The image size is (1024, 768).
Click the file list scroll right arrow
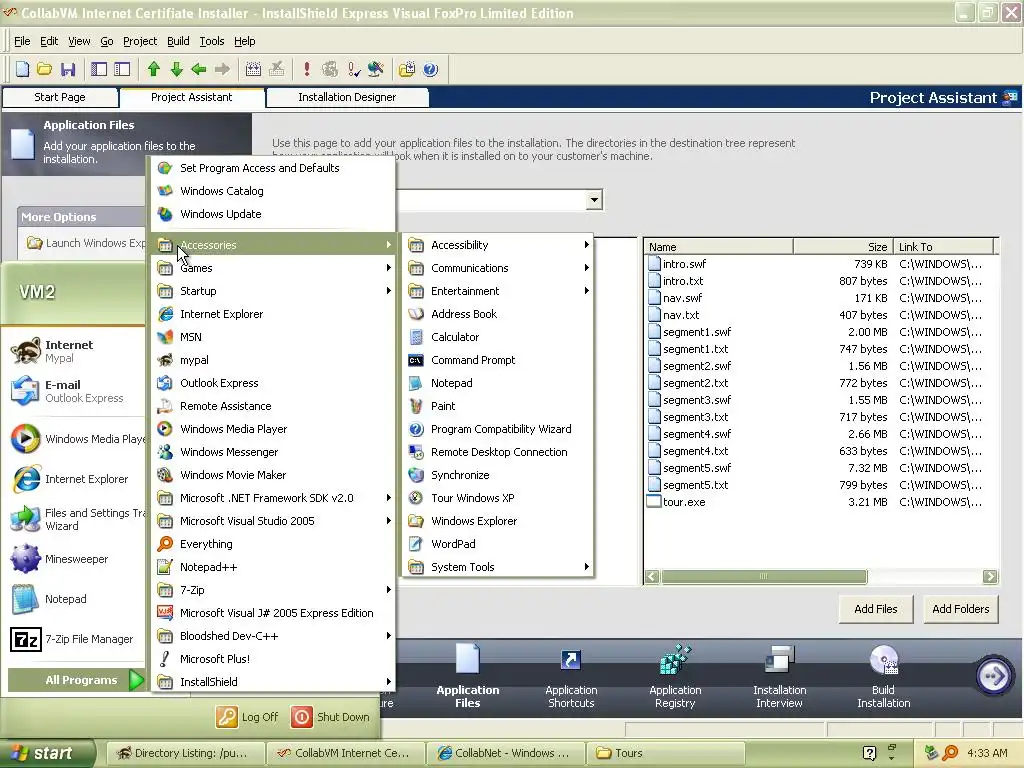990,576
